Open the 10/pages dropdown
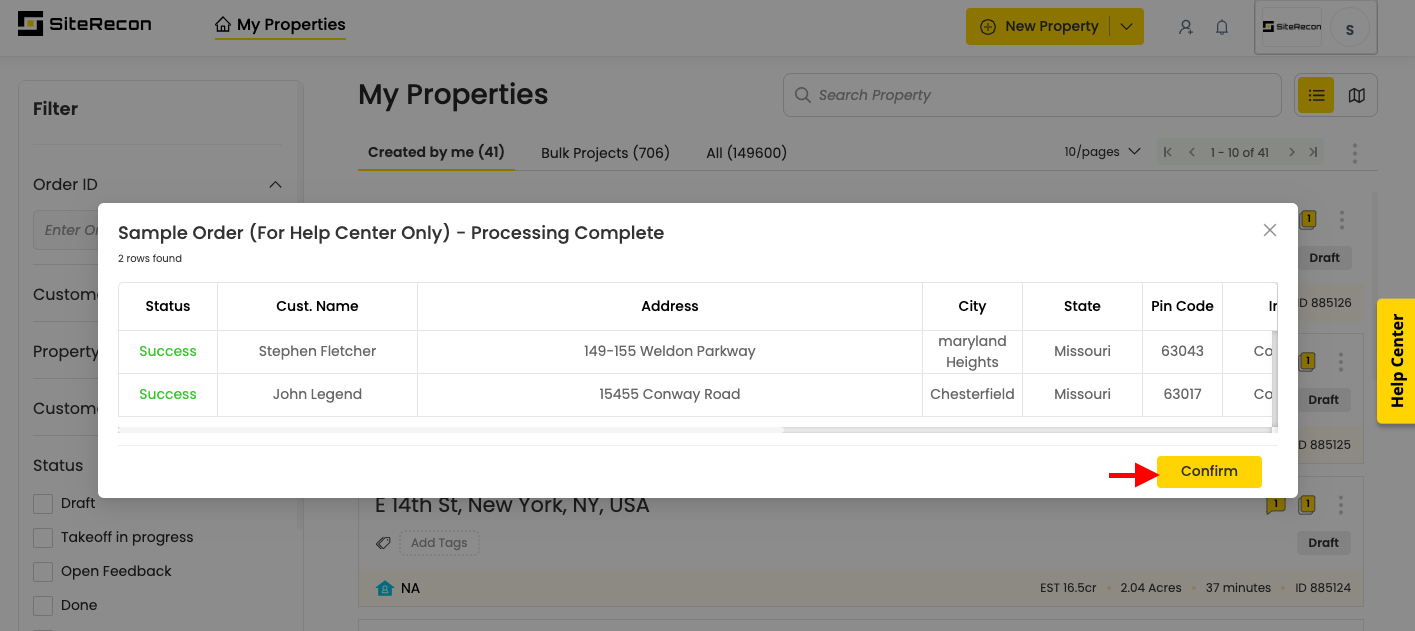Screen dimensions: 1415x631 [1102, 152]
